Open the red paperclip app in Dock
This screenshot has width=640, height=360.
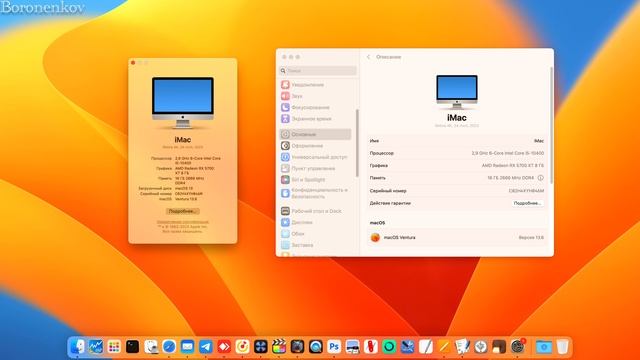pyautogui.click(x=371, y=347)
